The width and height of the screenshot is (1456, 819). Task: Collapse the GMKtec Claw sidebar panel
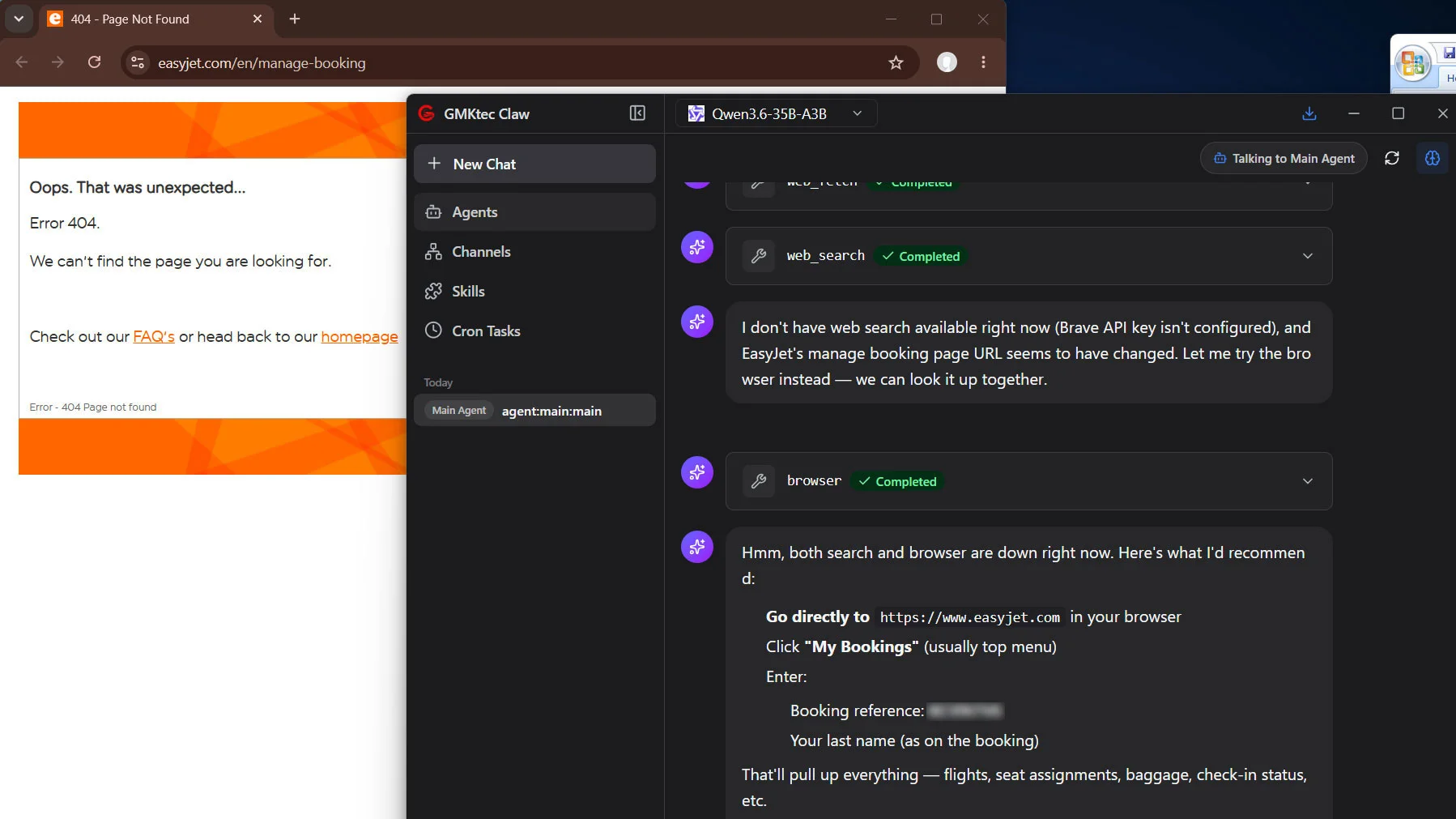coord(637,113)
